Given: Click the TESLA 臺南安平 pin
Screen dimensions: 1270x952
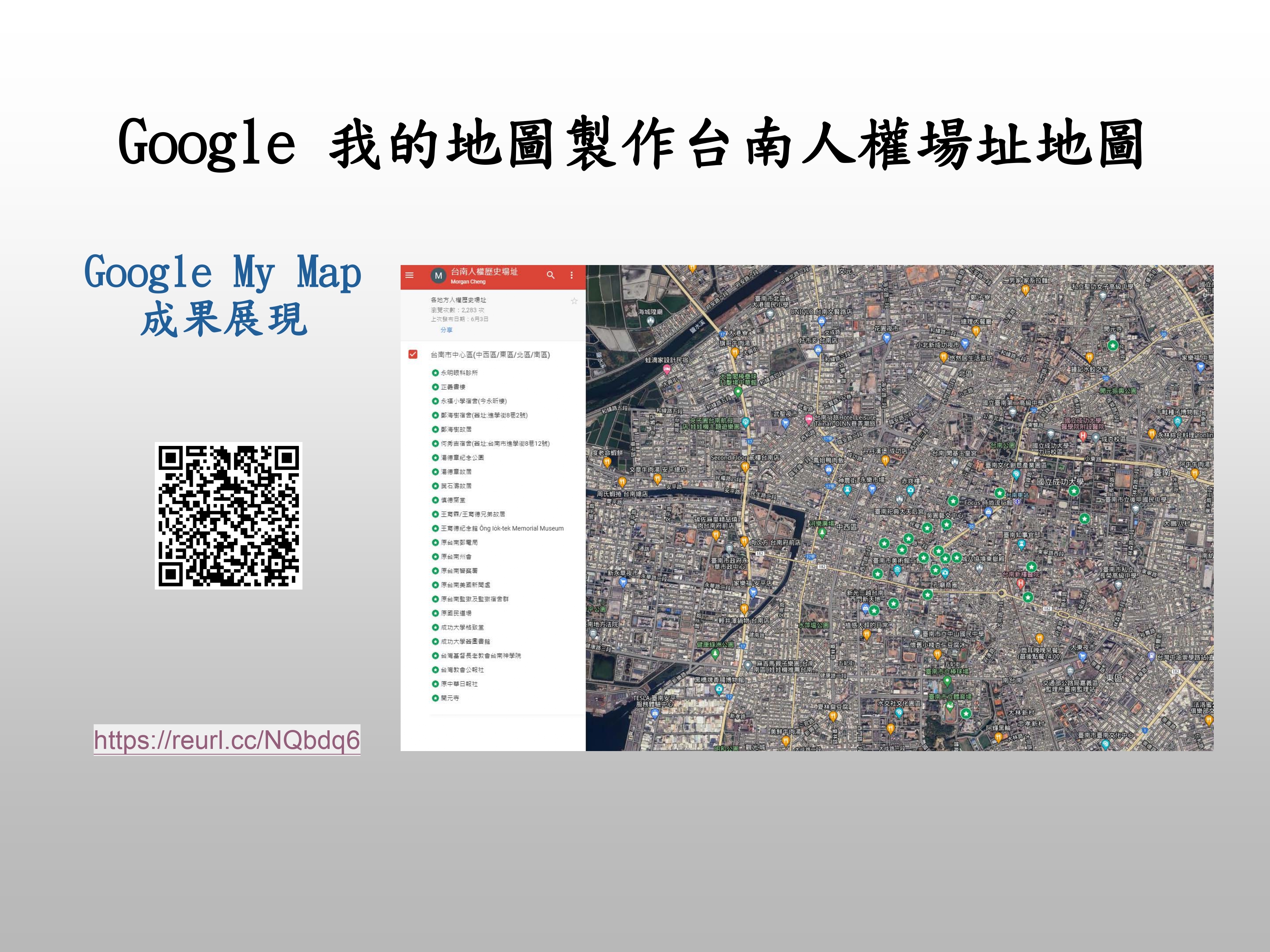Looking at the screenshot, I should coord(654,713).
